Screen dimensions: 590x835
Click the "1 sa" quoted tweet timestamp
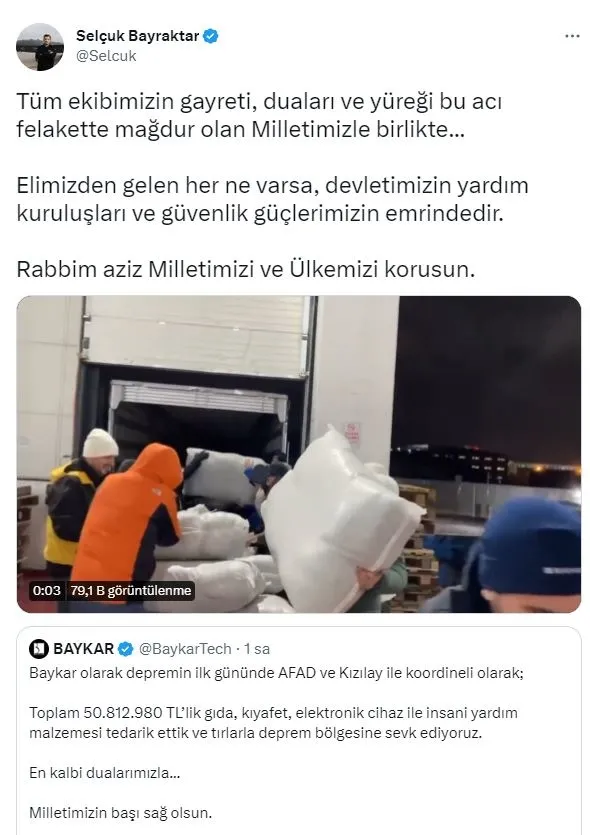click(x=257, y=649)
